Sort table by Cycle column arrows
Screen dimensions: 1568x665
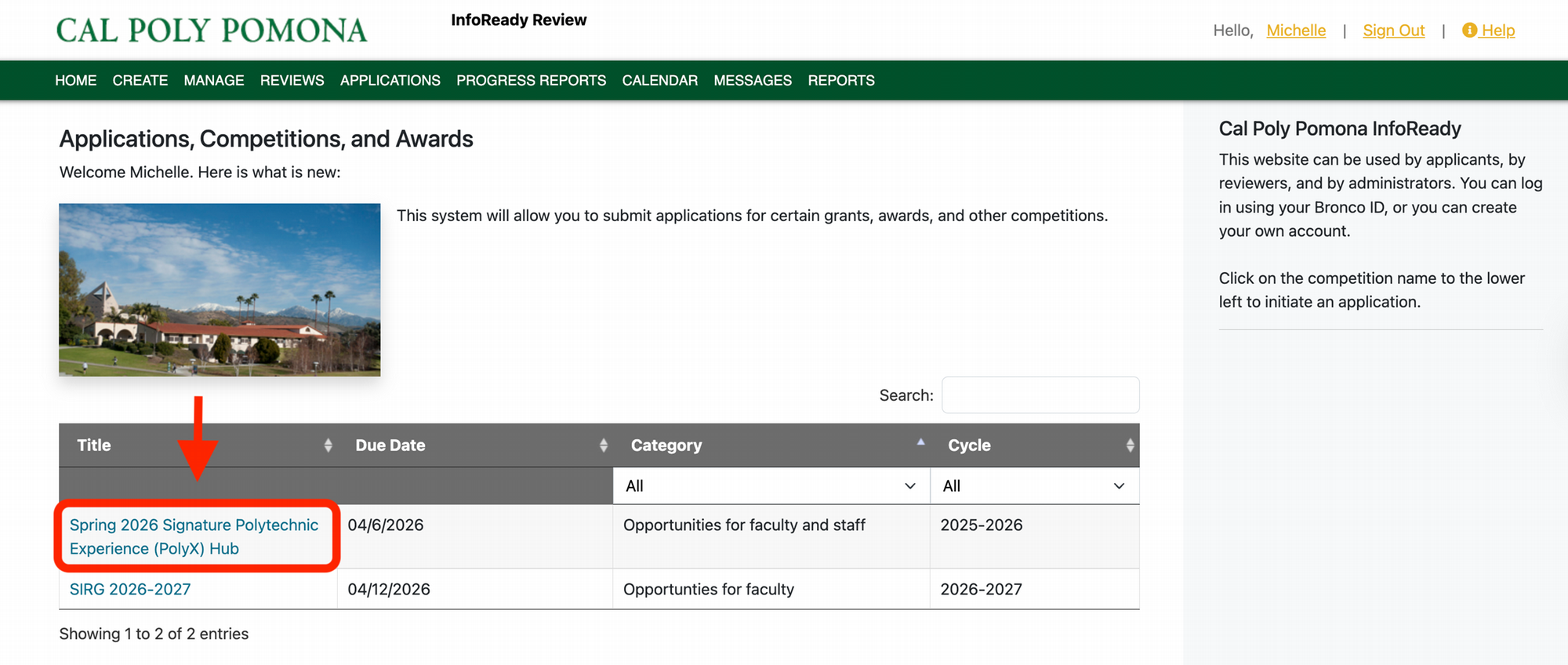1129,445
